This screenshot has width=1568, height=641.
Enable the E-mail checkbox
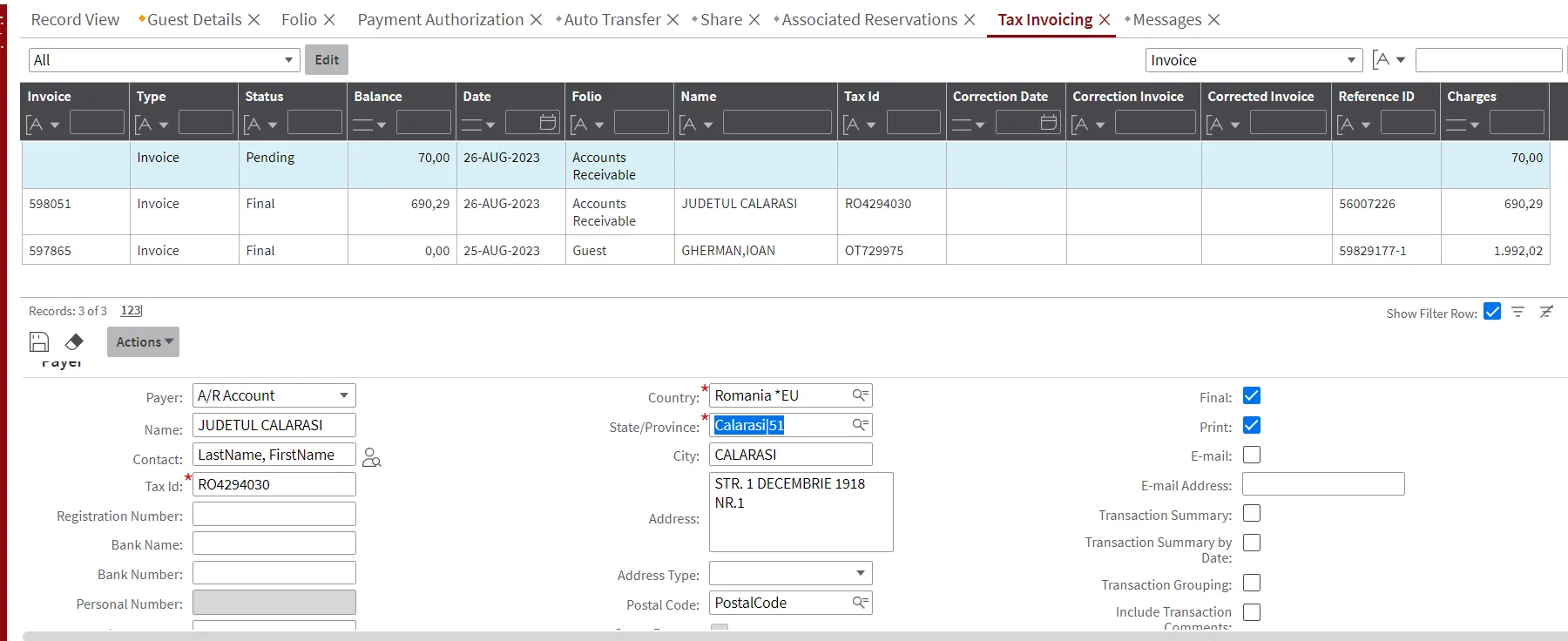click(1252, 455)
